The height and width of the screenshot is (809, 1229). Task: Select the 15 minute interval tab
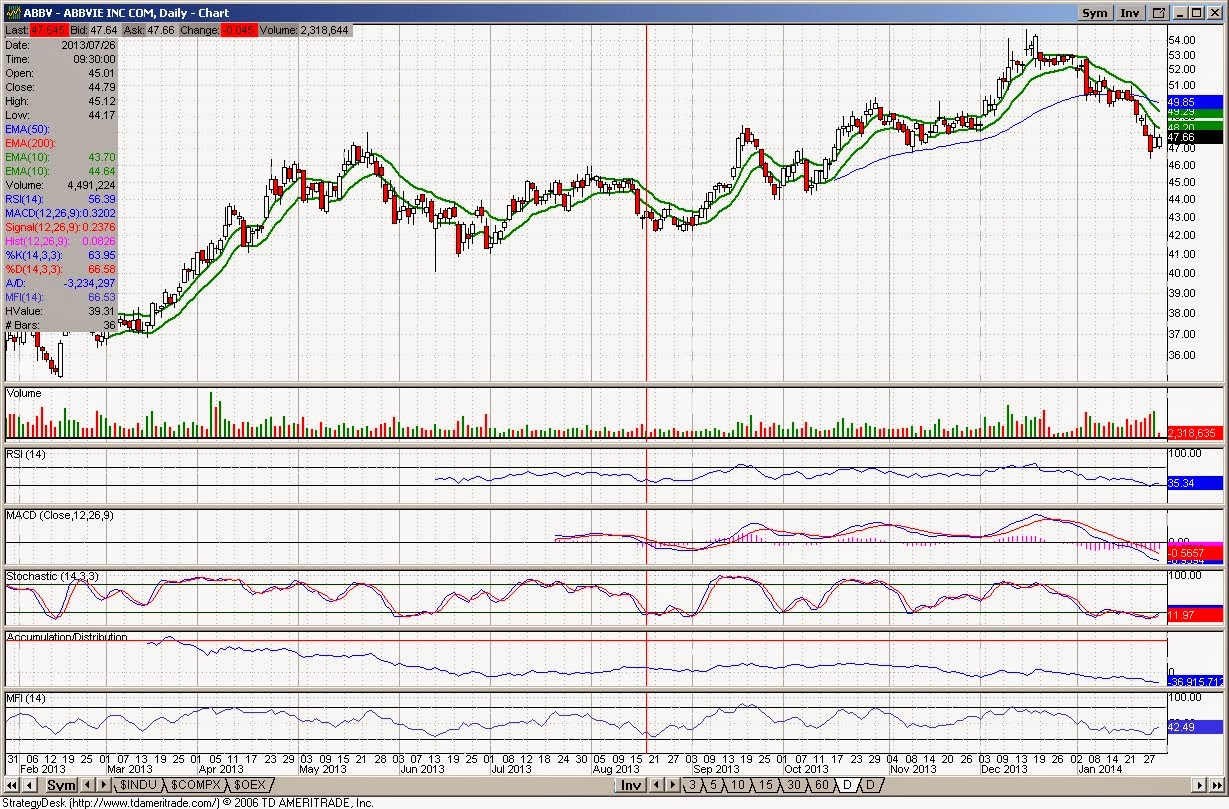click(765, 785)
